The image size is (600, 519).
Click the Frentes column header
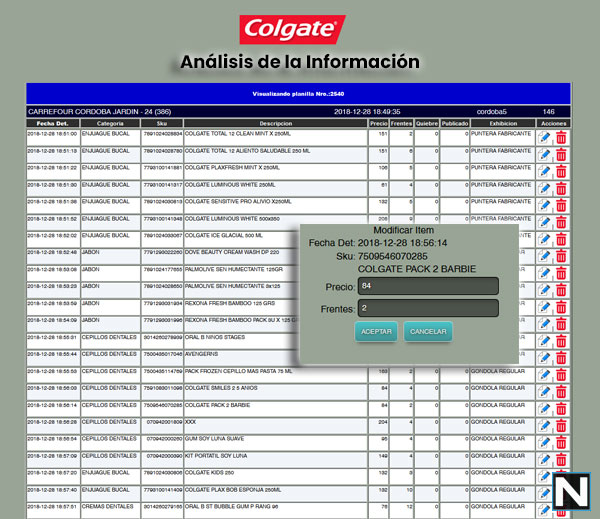tap(401, 123)
